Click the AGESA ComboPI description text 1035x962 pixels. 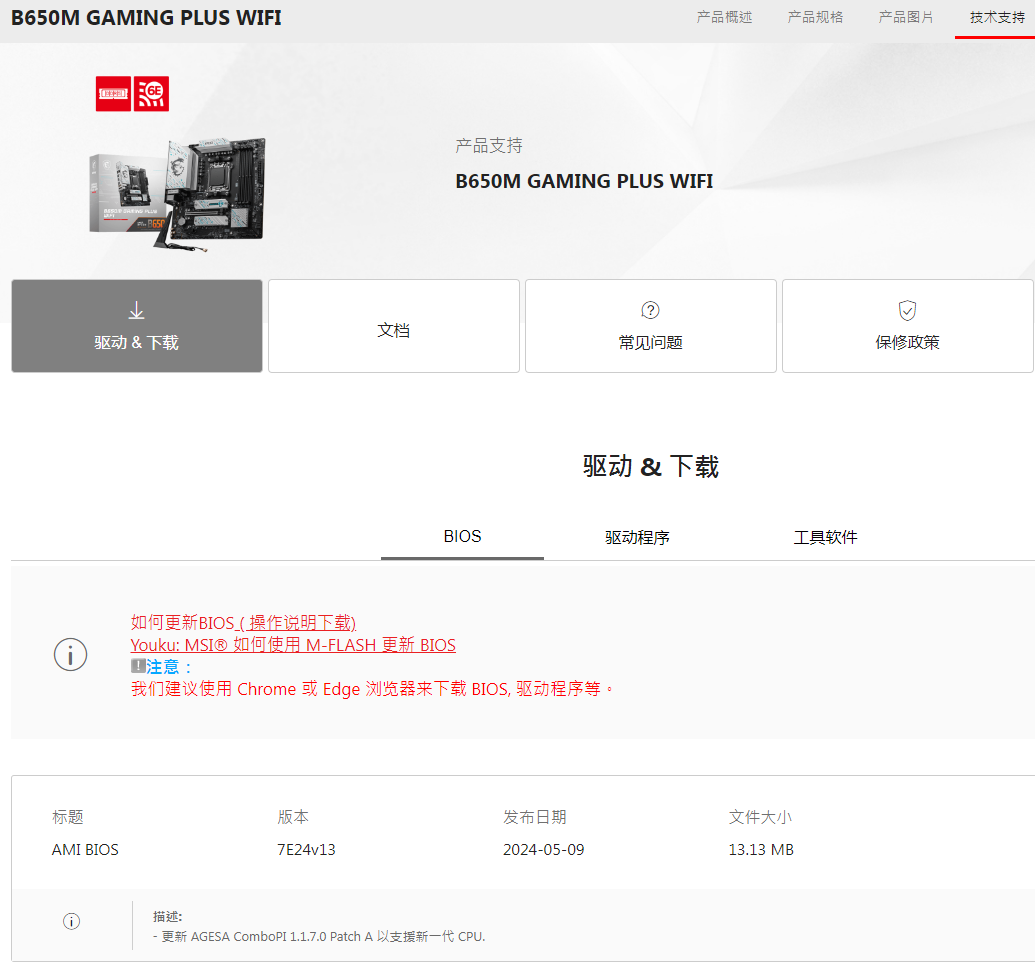tap(319, 936)
